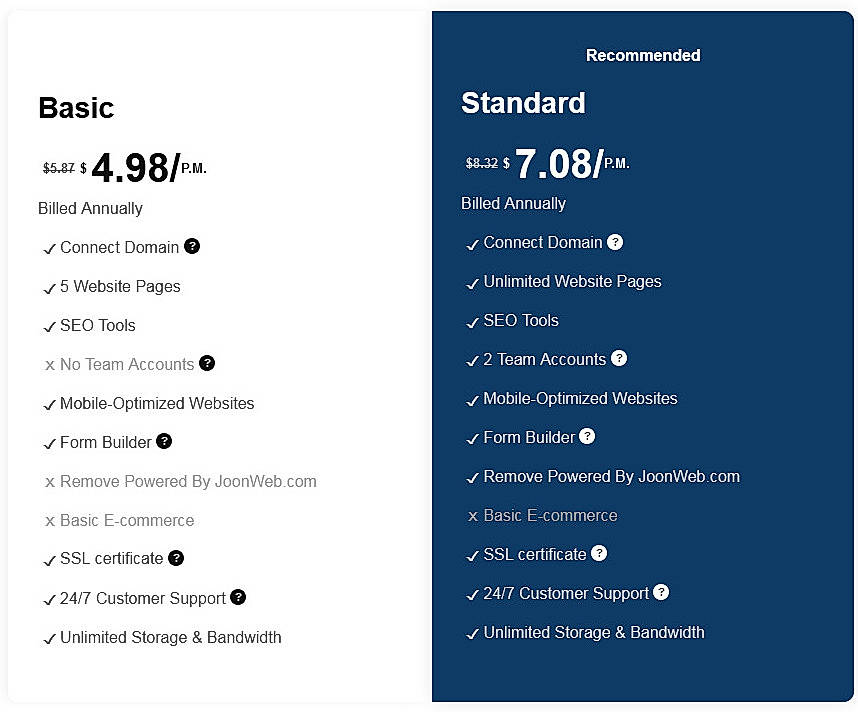Click SSL certificate question mark in Standard column

598,554
